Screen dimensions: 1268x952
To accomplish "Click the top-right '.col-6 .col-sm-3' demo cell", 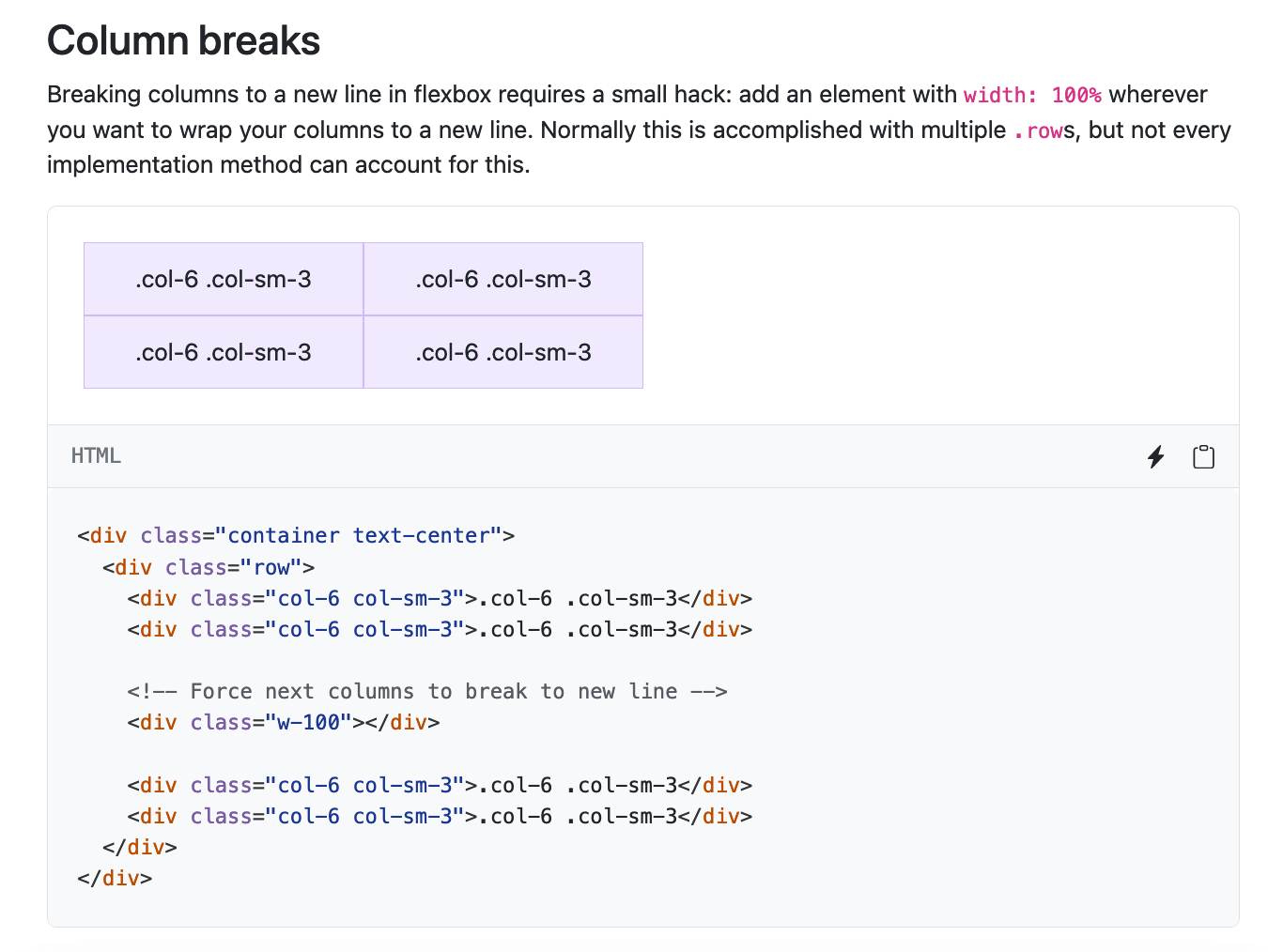I will click(503, 278).
